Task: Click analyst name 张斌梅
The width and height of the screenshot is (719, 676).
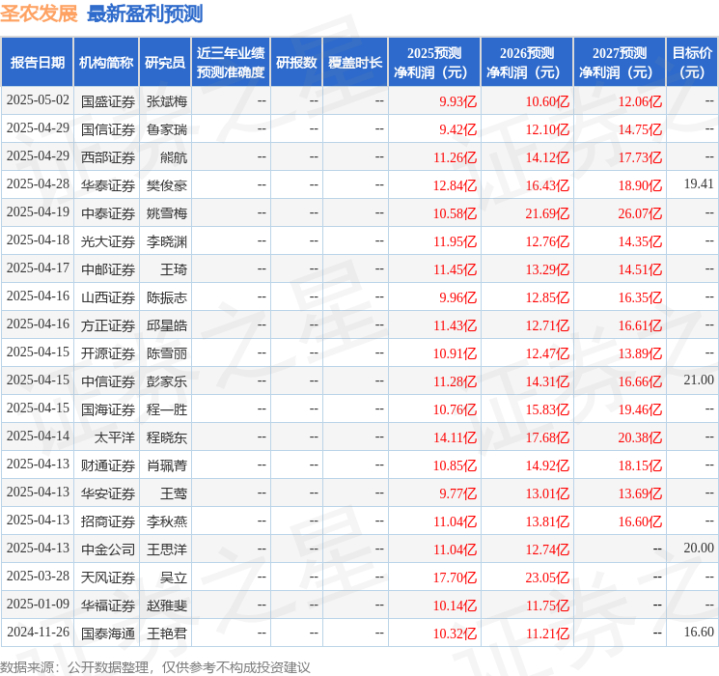Action: [166, 101]
